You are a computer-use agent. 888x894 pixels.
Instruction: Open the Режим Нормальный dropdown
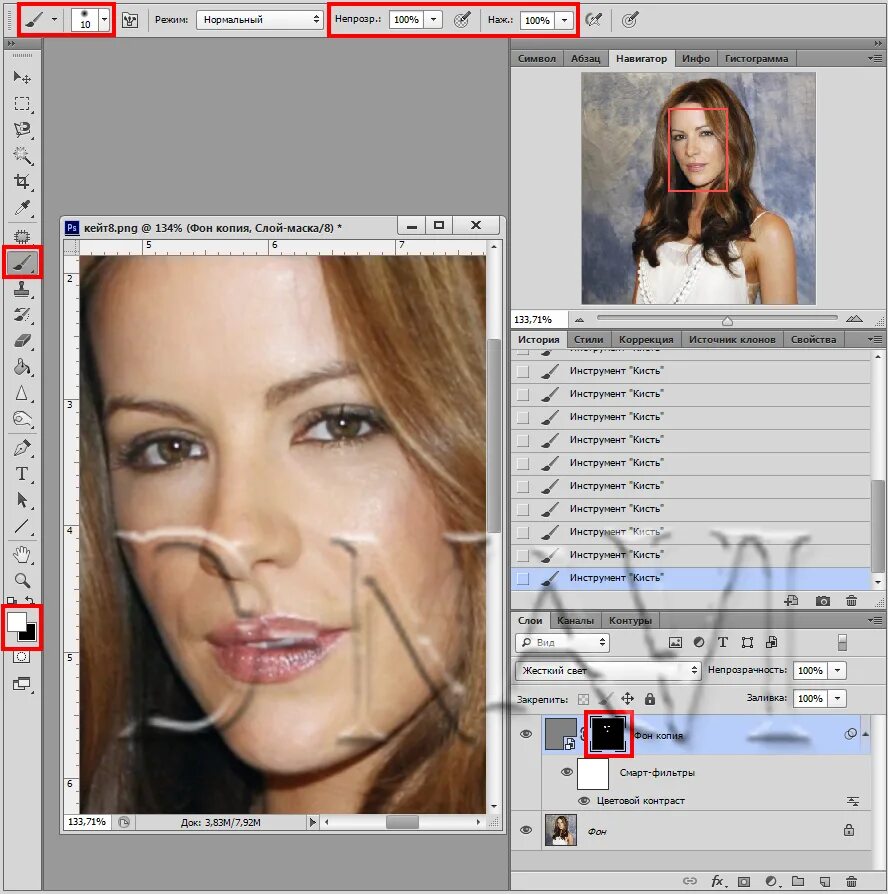(260, 20)
